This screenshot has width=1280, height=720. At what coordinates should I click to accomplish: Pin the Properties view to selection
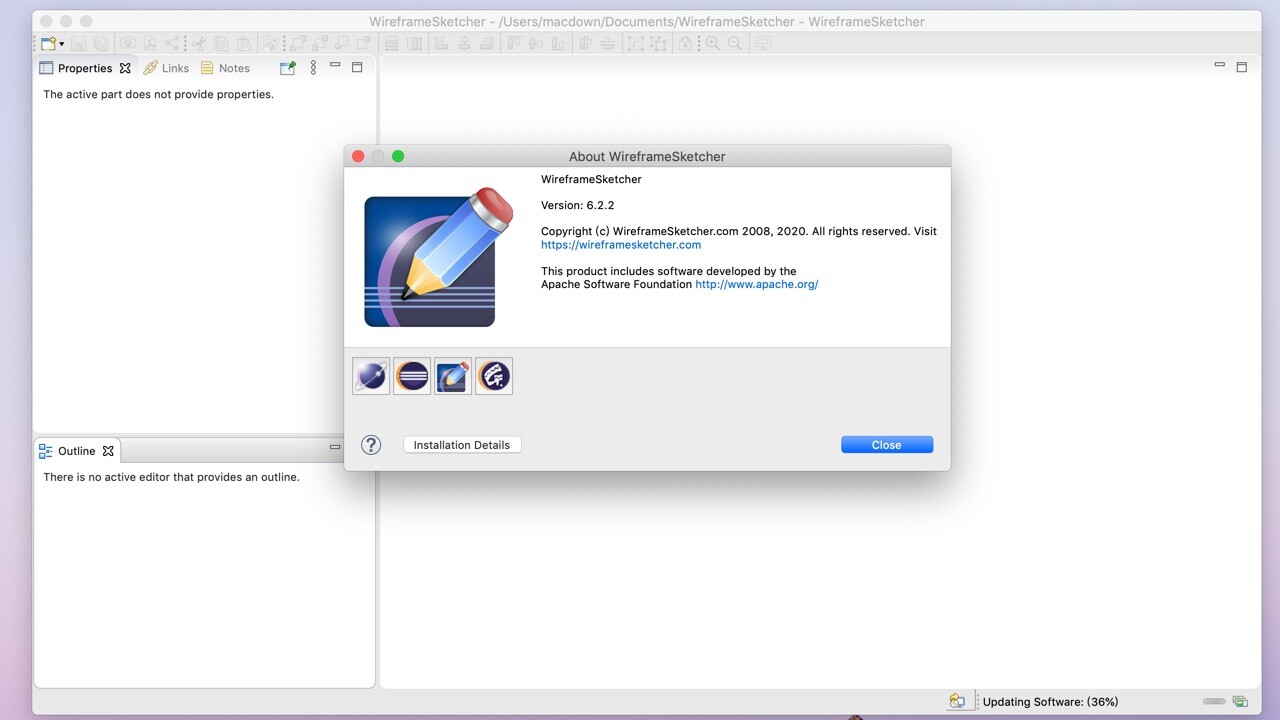click(x=288, y=68)
